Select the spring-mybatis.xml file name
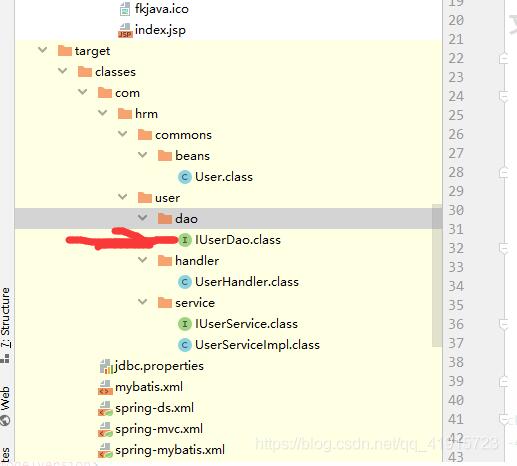The height and width of the screenshot is (466, 517). pyautogui.click(x=170, y=450)
